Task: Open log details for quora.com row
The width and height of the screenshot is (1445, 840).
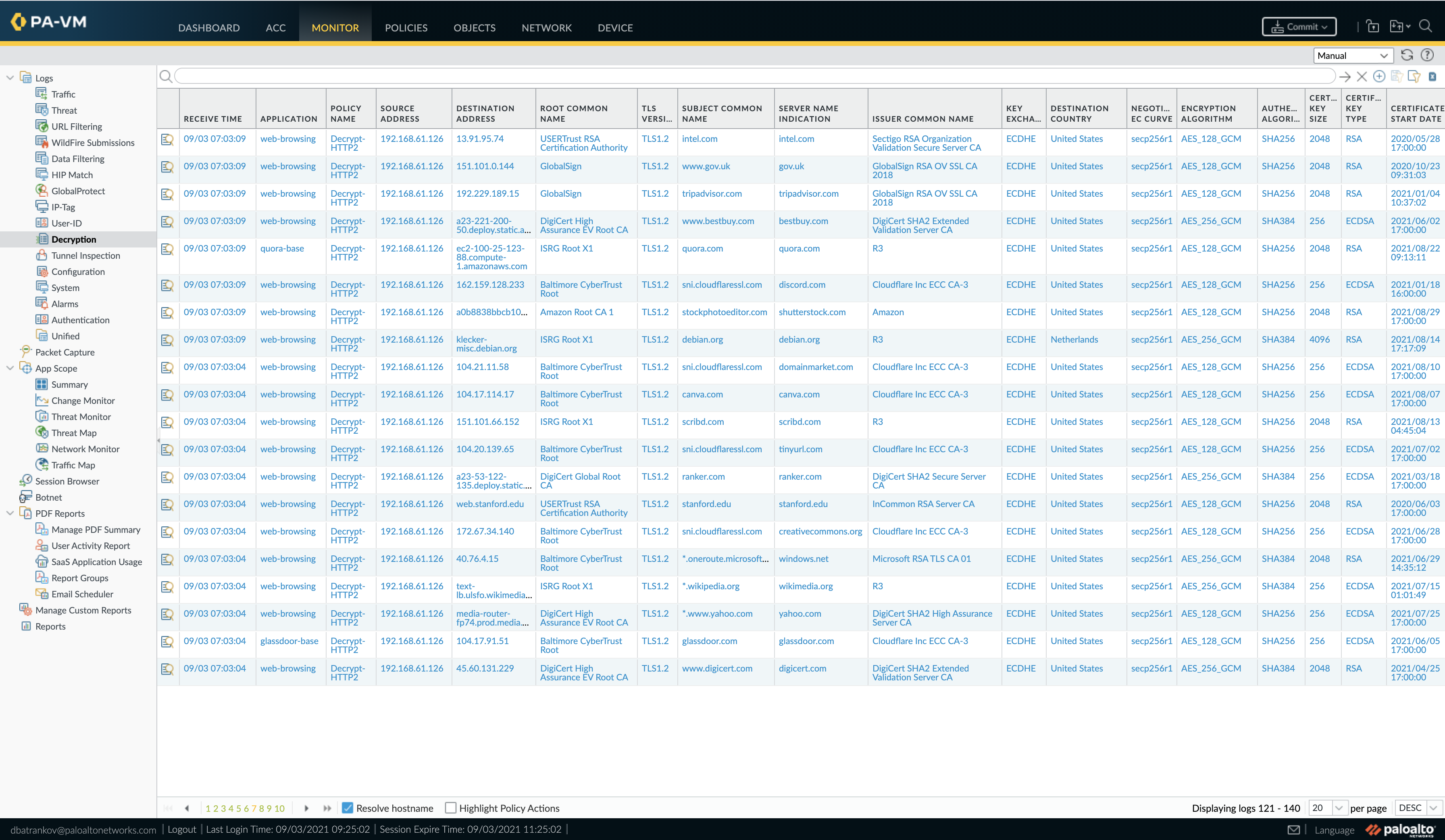Action: (x=167, y=249)
